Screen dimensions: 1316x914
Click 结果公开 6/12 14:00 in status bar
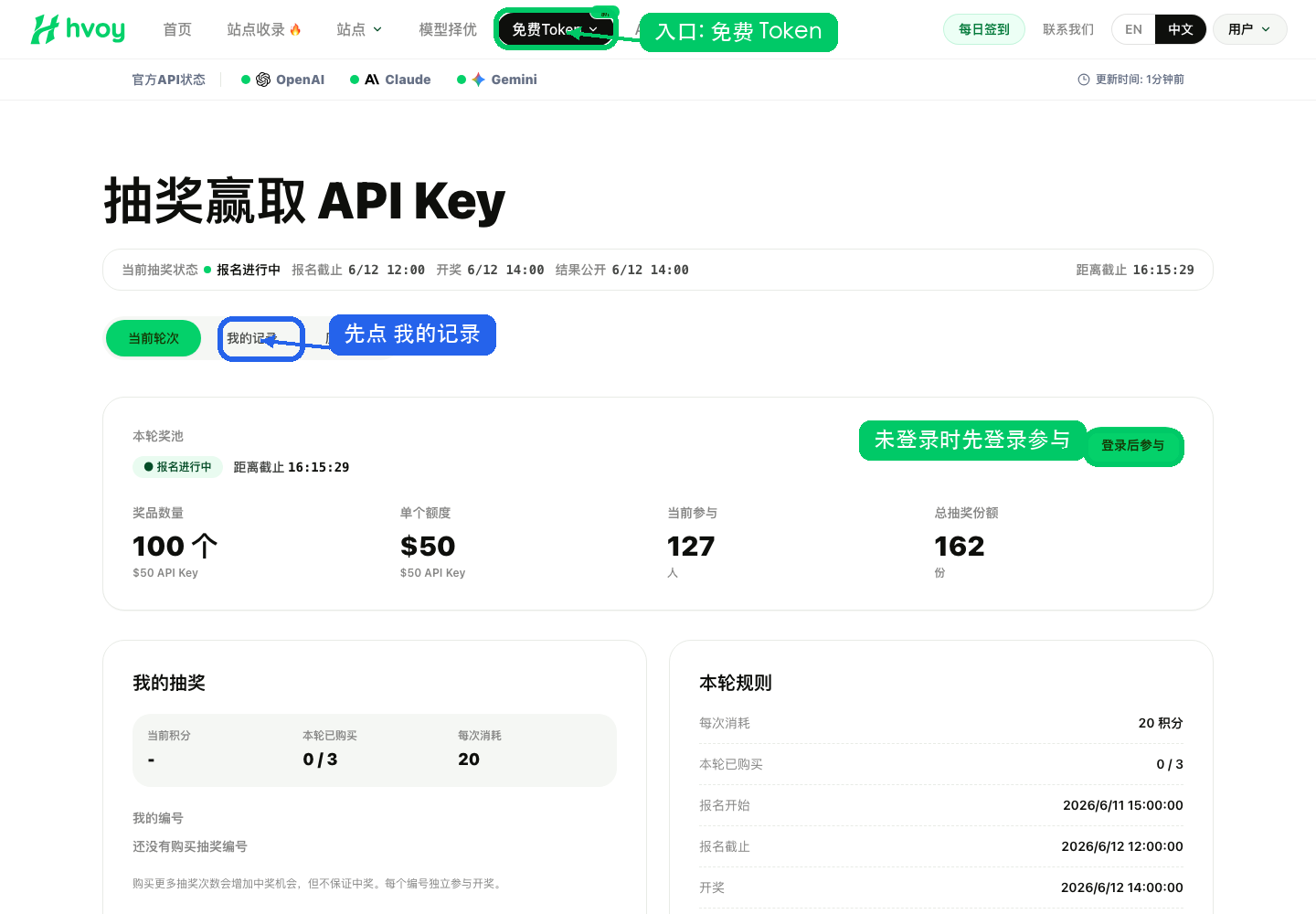[x=622, y=270]
